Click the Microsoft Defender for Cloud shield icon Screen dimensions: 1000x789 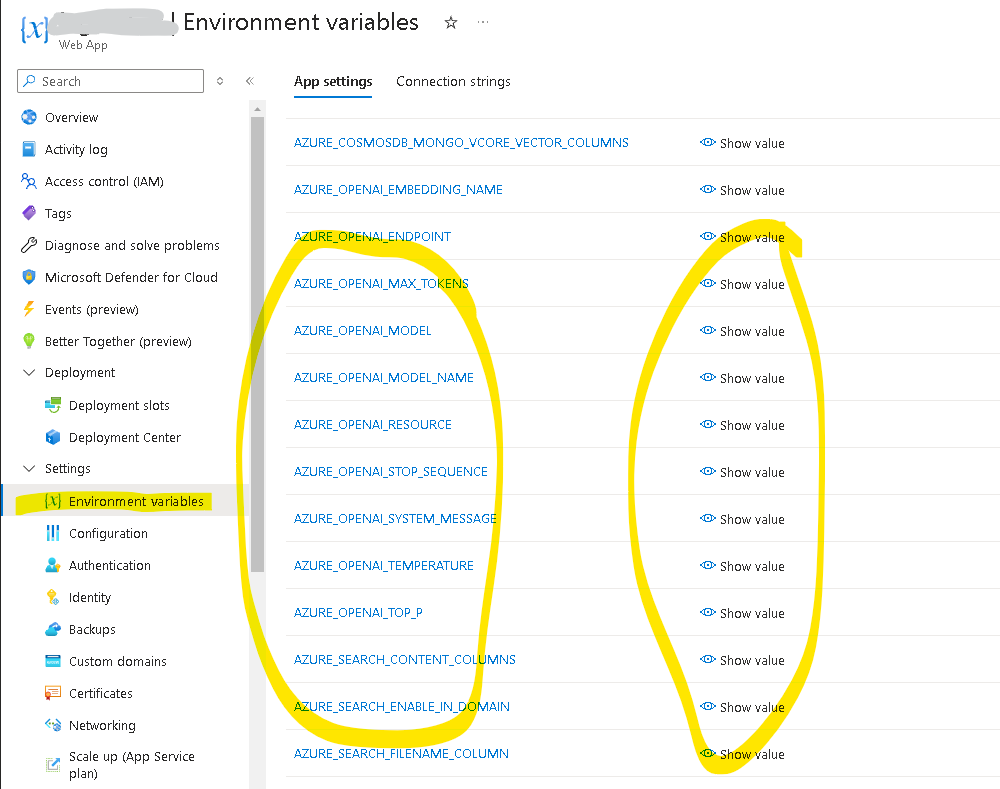29,277
